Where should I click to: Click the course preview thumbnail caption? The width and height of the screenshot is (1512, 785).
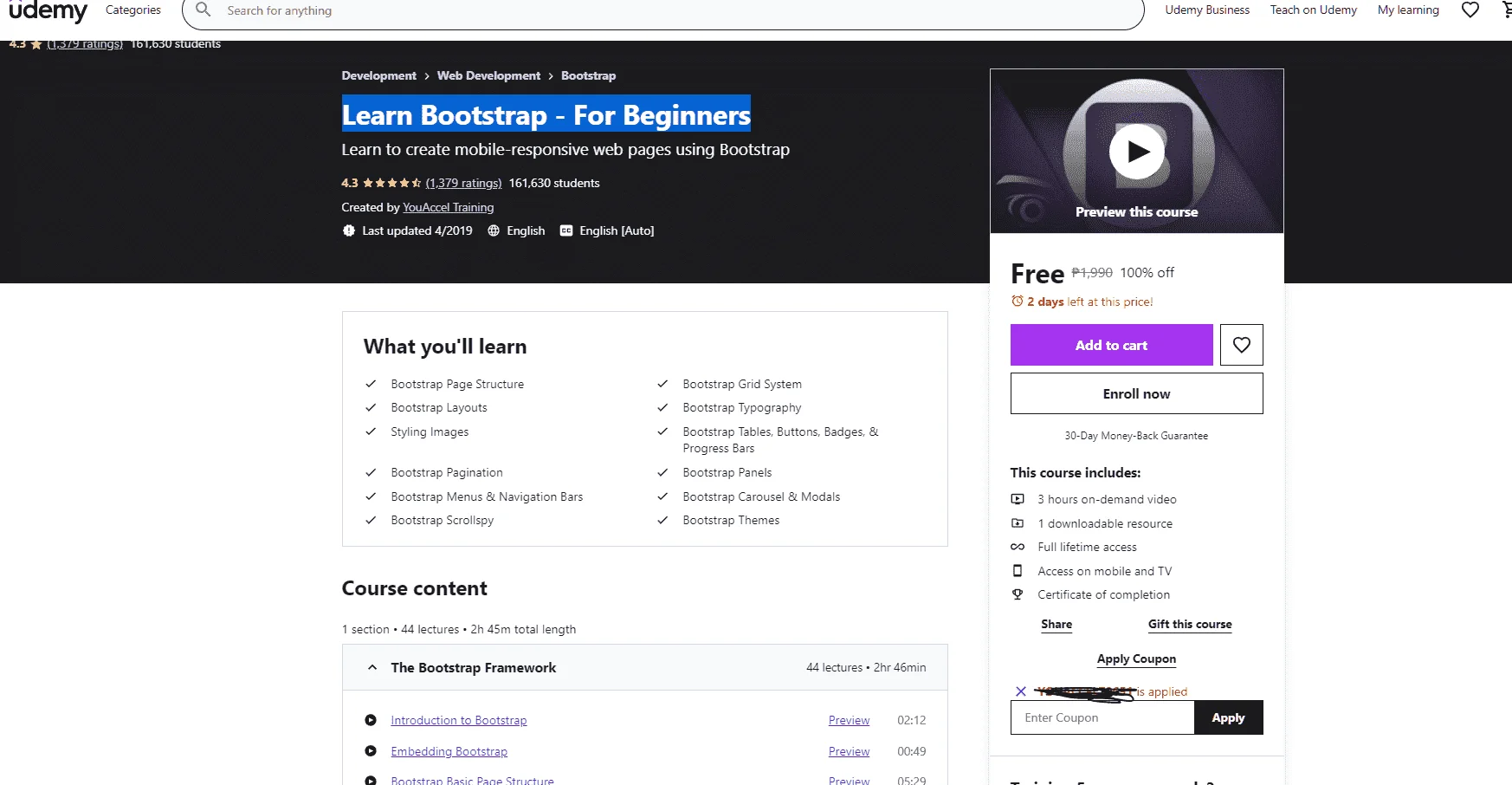tap(1136, 211)
